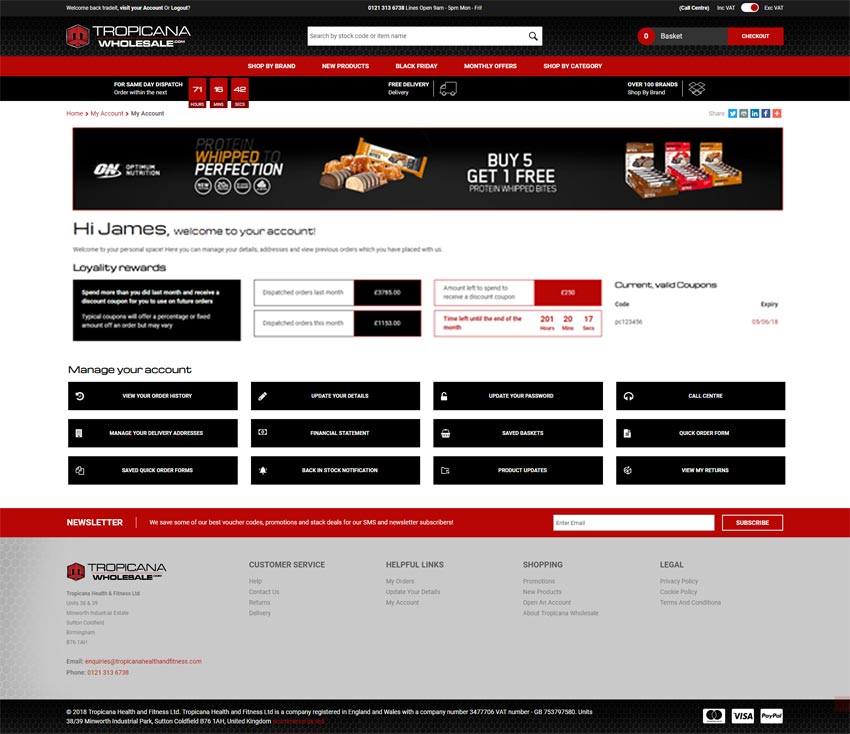The width and height of the screenshot is (850, 734).
Task: Click the padlock icon for password update
Action: click(x=444, y=396)
